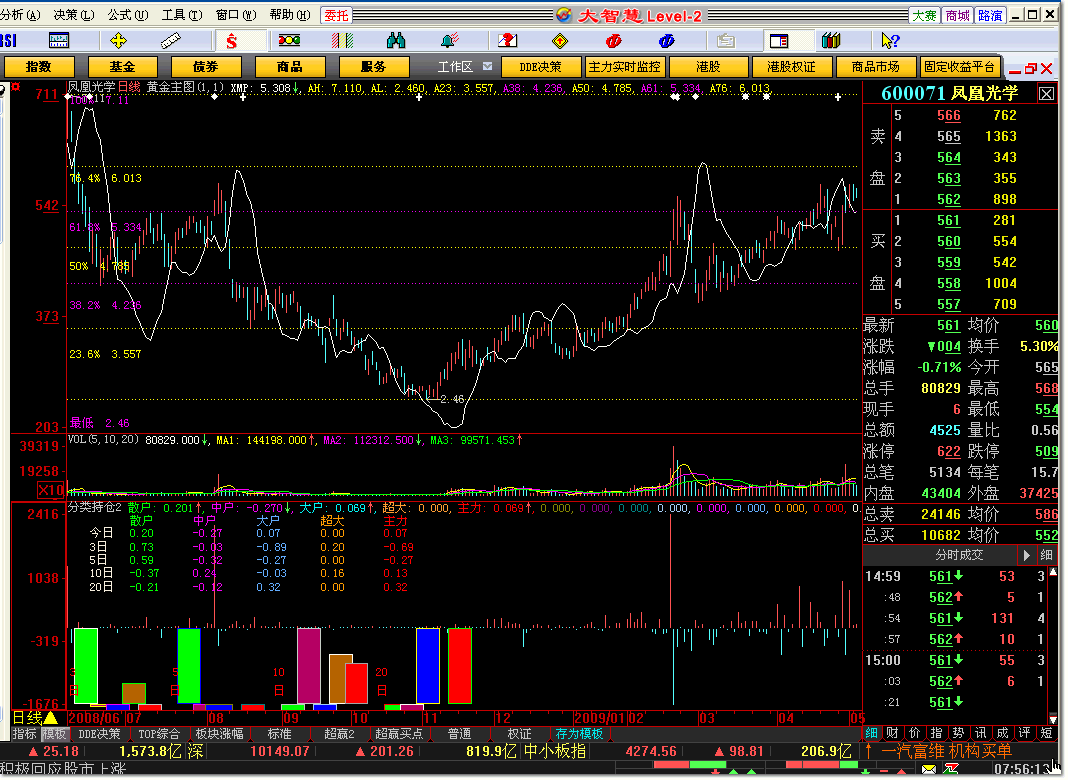The height and width of the screenshot is (780, 1068).
Task: Click the 细 button beside 分时成交
Action: coord(1046,556)
